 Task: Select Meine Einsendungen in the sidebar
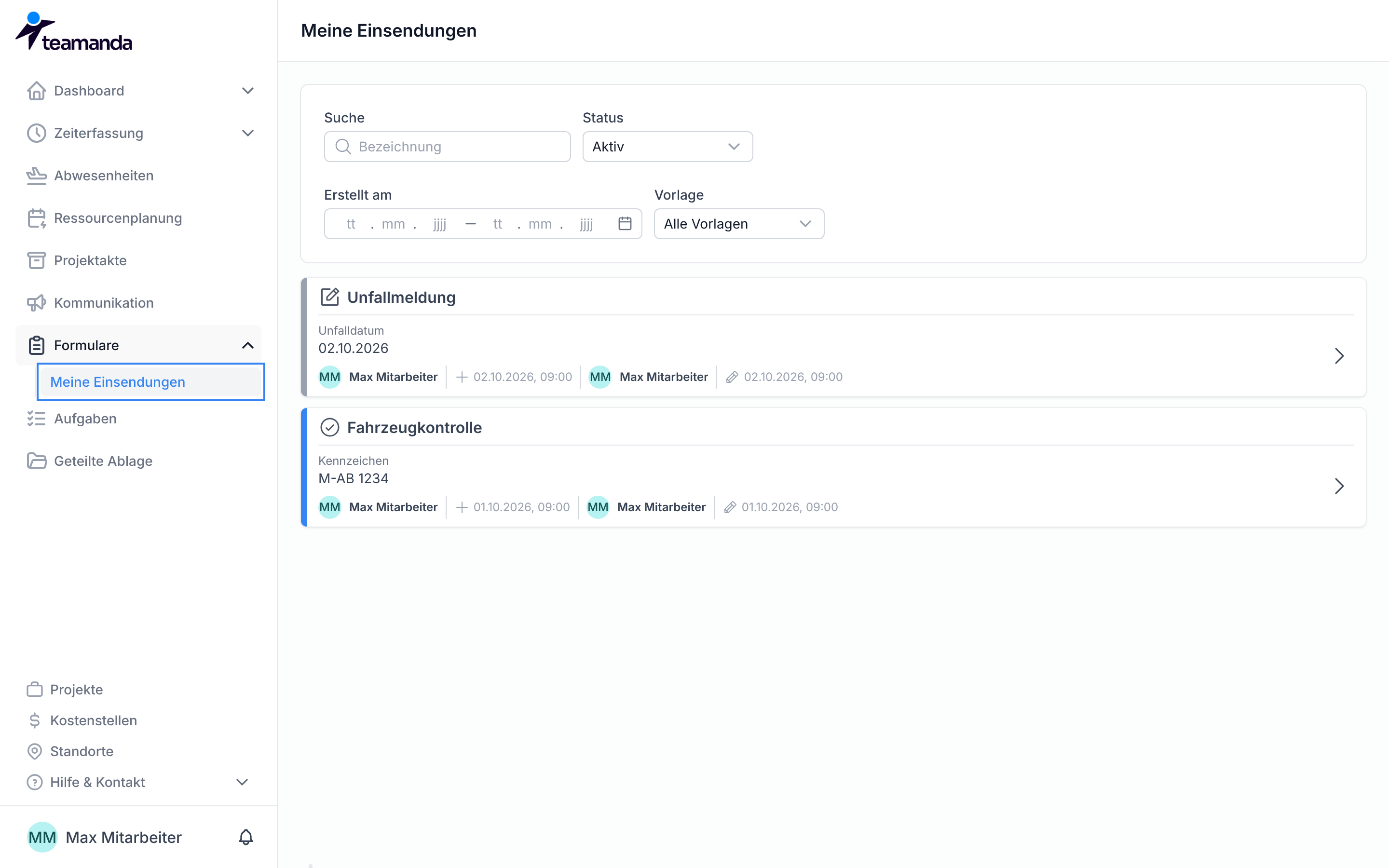pyautogui.click(x=151, y=382)
